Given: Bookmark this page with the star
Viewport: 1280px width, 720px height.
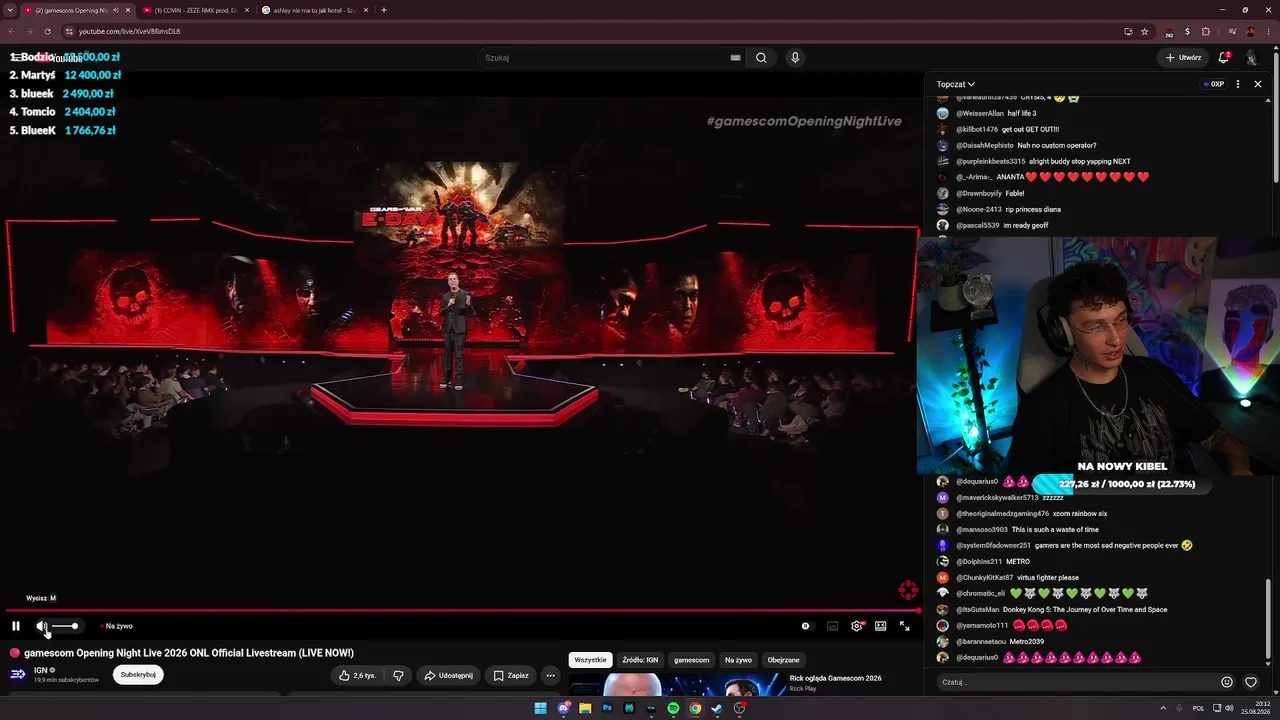Looking at the screenshot, I should point(1145,31).
